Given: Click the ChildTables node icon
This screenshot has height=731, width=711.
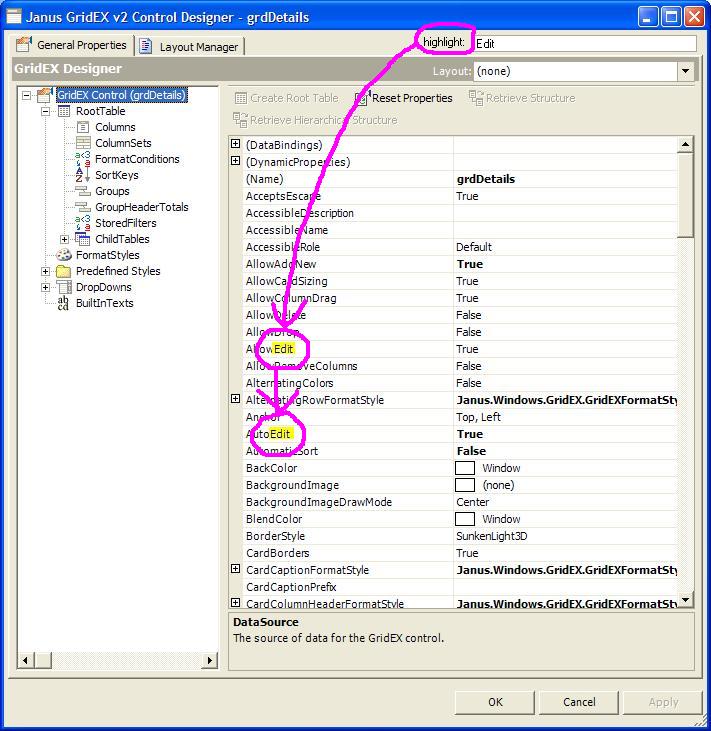Looking at the screenshot, I should pyautogui.click(x=83, y=239).
